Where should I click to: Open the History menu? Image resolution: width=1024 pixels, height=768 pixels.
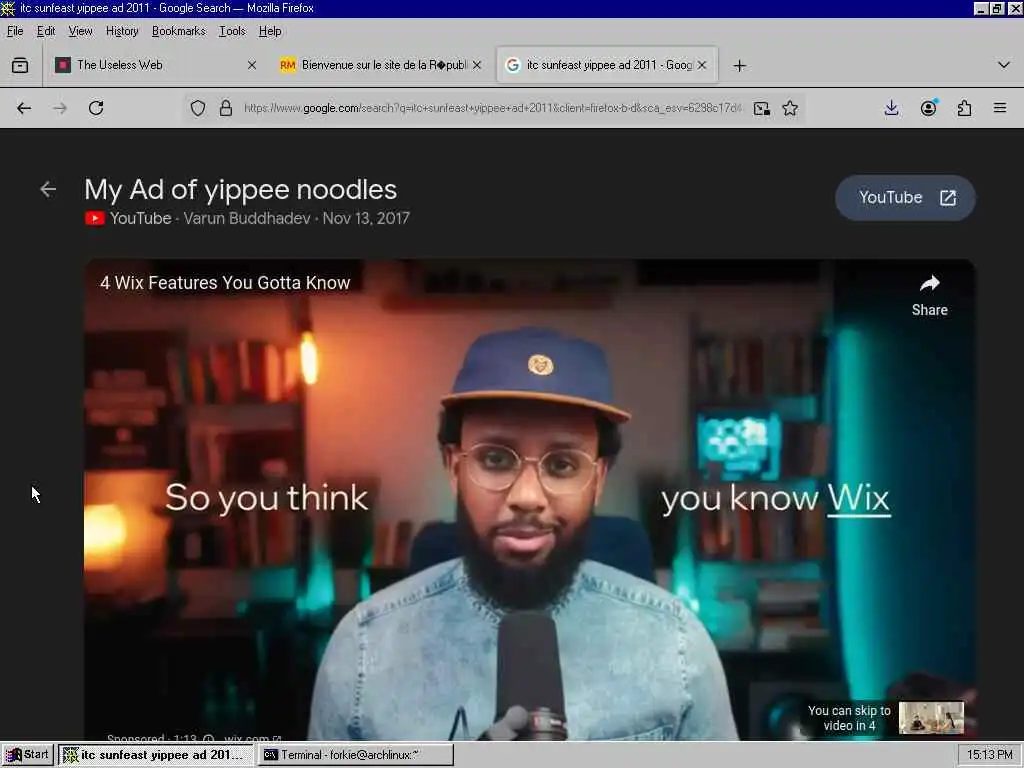click(122, 31)
